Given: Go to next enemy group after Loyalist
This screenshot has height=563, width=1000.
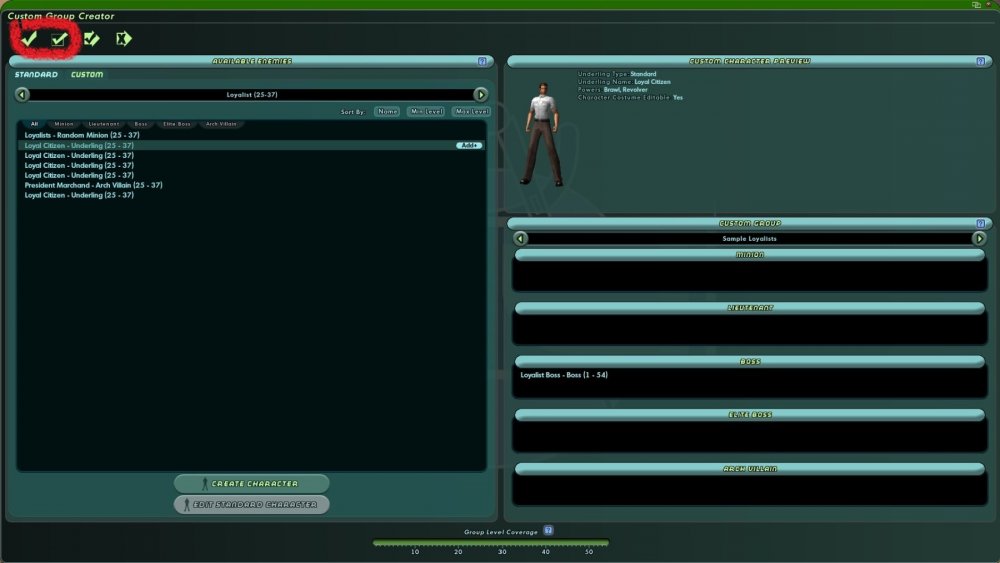Looking at the screenshot, I should (x=481, y=95).
